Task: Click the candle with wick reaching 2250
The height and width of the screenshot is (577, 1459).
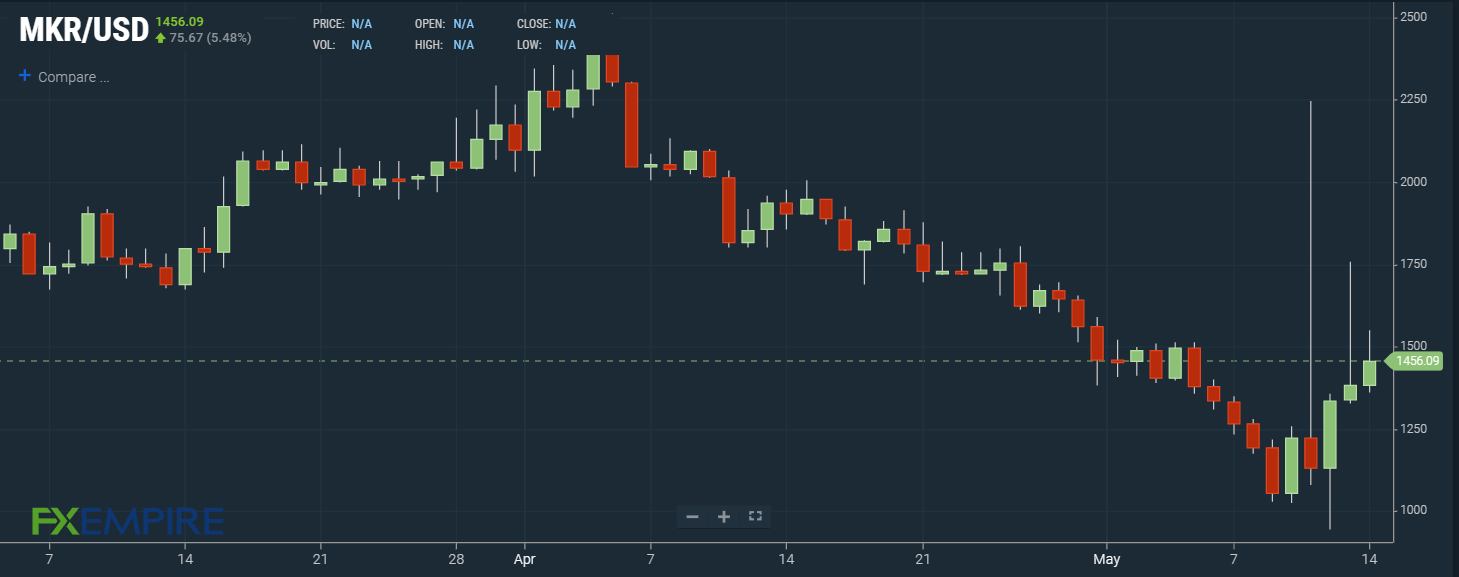Action: (x=1311, y=452)
